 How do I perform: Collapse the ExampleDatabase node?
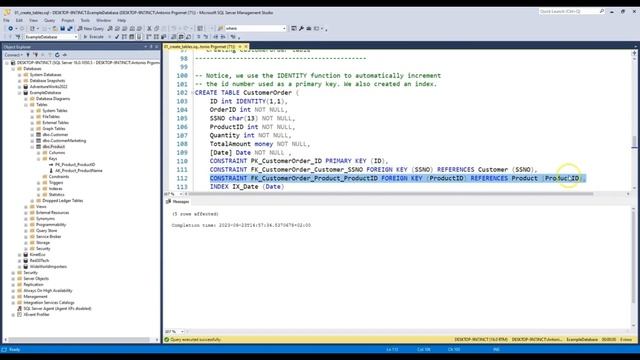20,93
